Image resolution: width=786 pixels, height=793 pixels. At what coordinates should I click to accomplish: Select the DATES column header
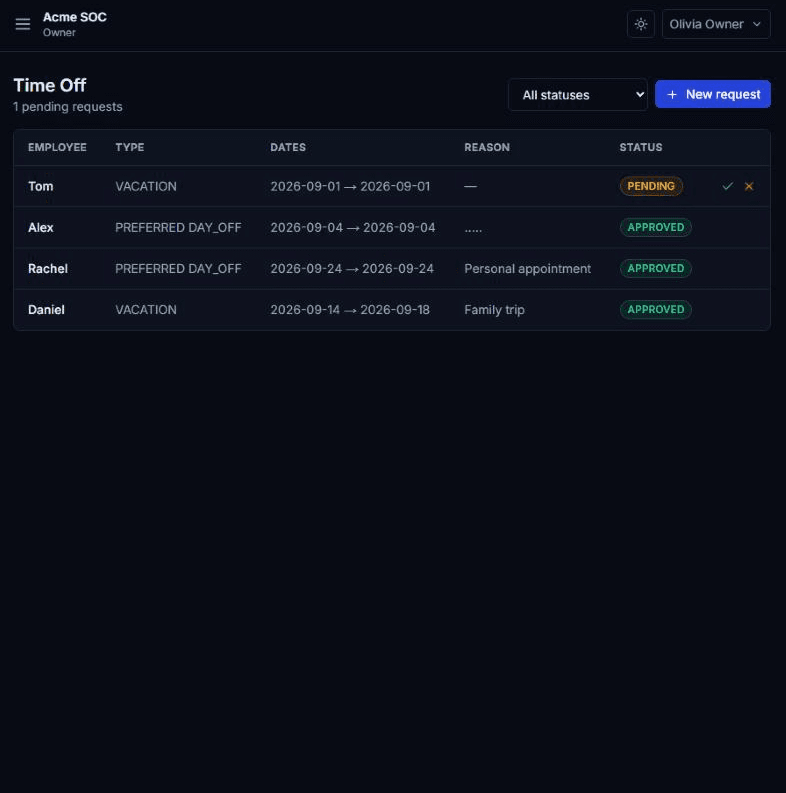288,147
